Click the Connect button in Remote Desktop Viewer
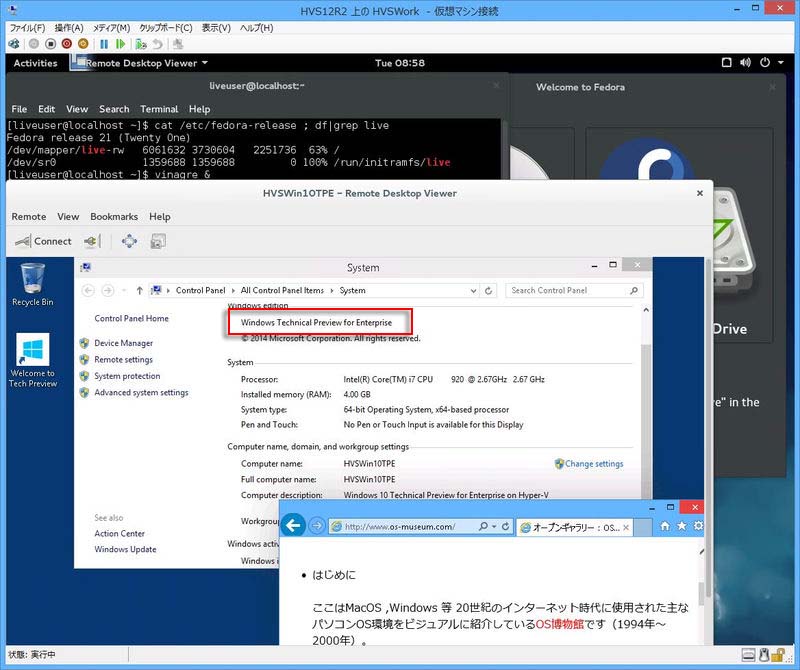 [x=43, y=241]
